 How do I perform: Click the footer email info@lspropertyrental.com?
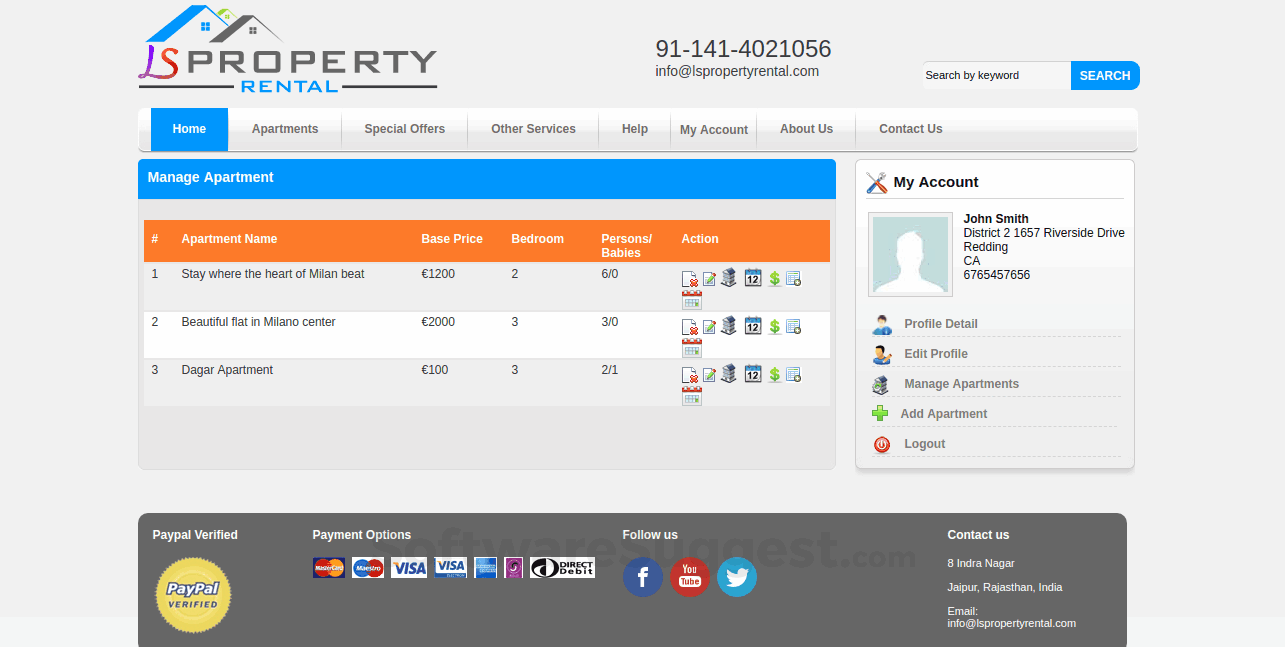[x=1012, y=623]
